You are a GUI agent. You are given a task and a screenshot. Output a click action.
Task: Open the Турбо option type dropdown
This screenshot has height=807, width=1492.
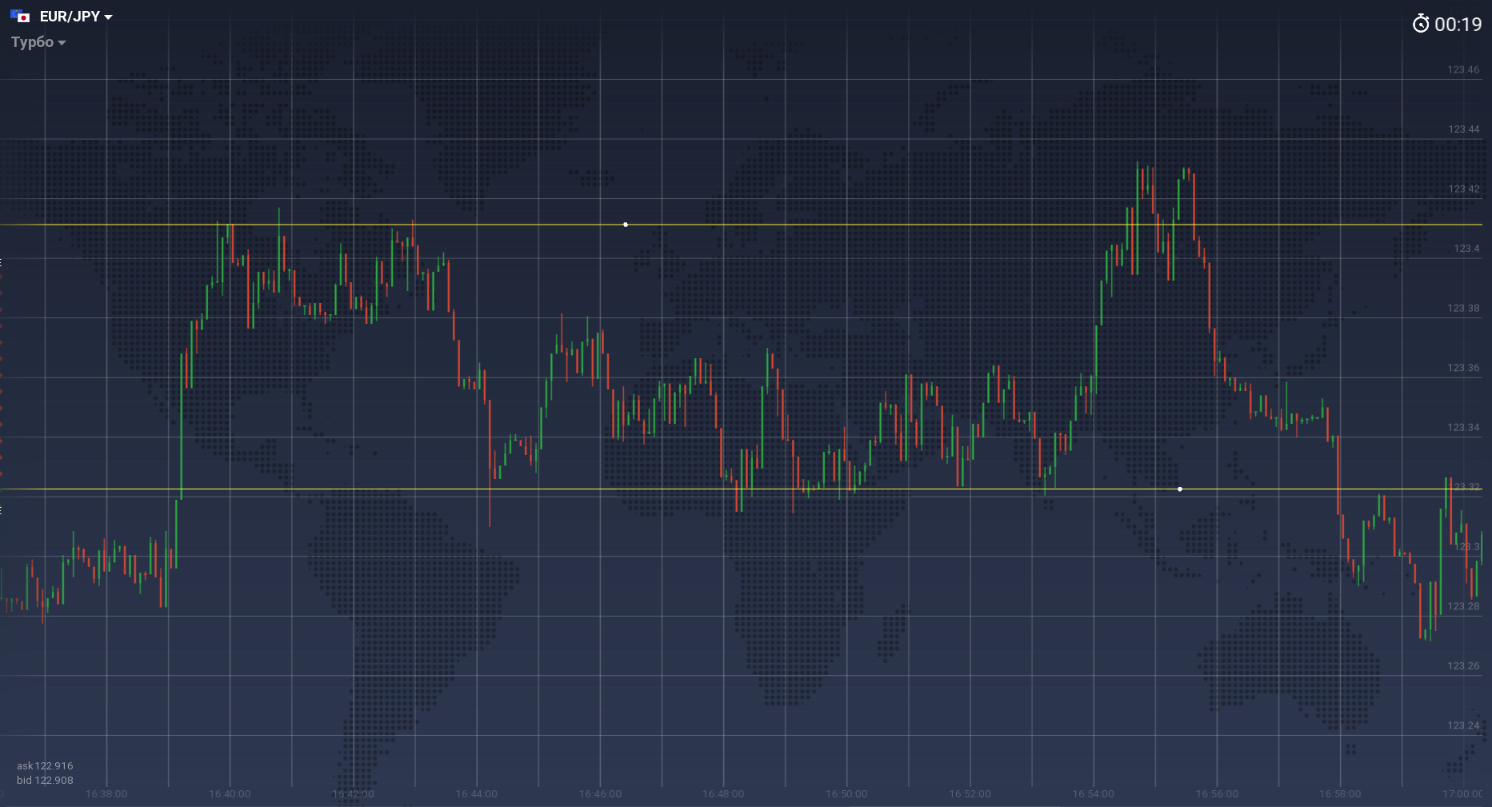click(38, 42)
